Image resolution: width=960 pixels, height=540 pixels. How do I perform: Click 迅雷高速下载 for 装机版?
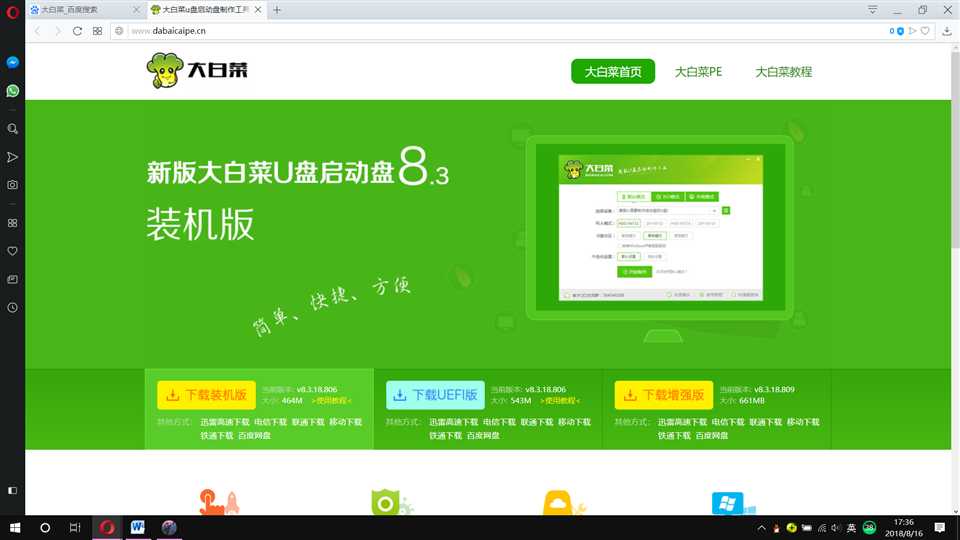pyautogui.click(x=225, y=422)
